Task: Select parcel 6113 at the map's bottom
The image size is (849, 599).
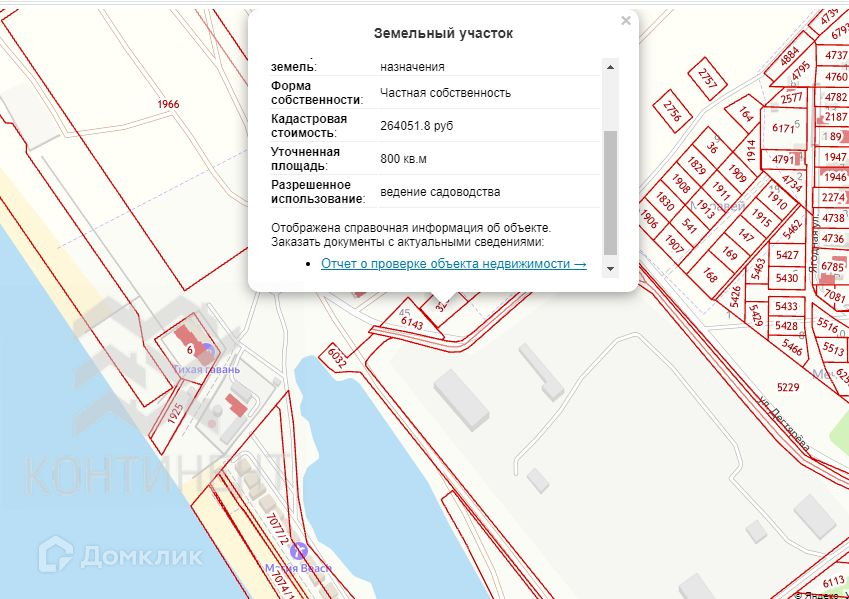Action: click(x=833, y=582)
